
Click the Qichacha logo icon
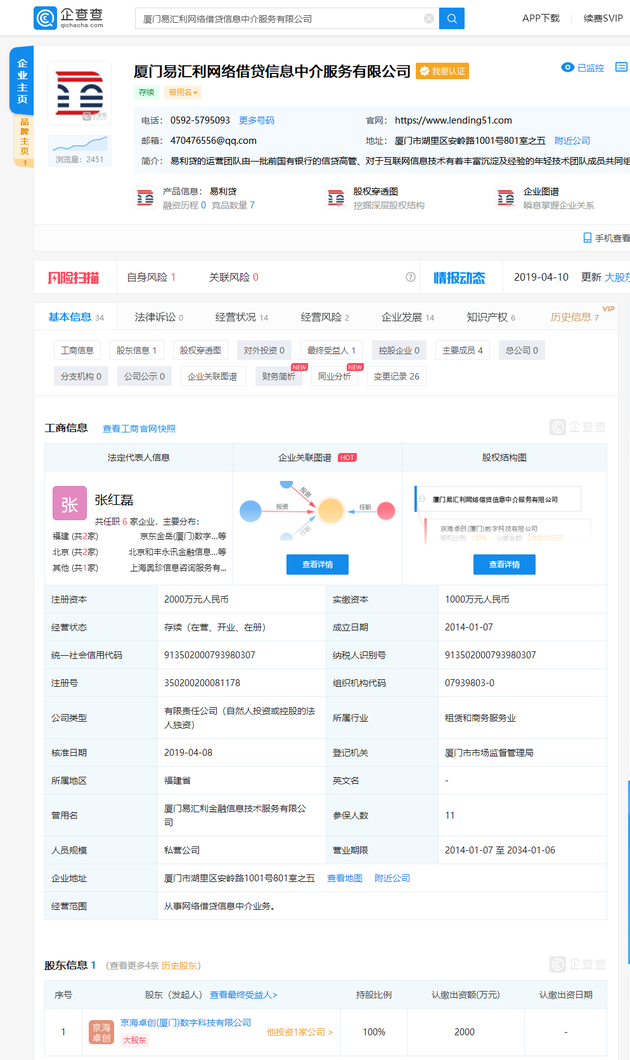point(45,18)
